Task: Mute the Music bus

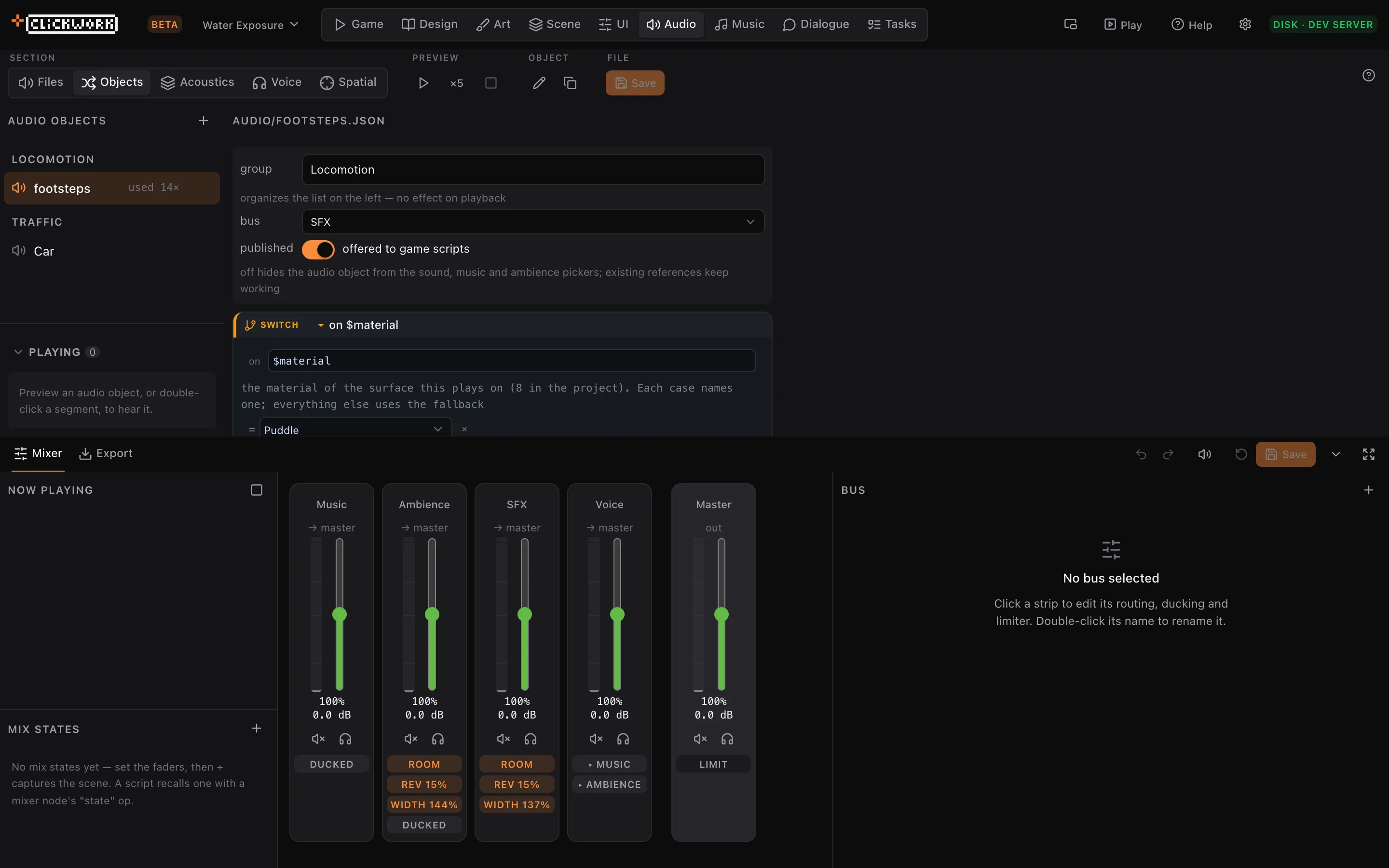Action: click(318, 739)
